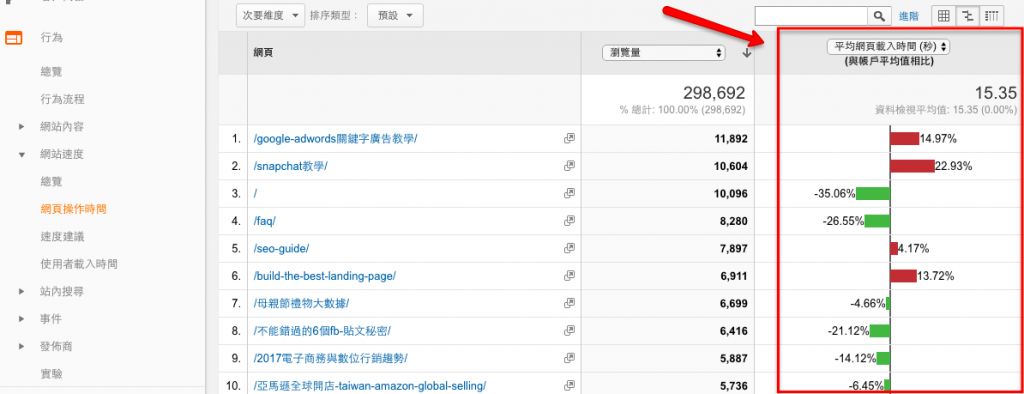Open the 平均網頁載入時間 (秒) metric selector
1024x394 pixels.
point(889,46)
